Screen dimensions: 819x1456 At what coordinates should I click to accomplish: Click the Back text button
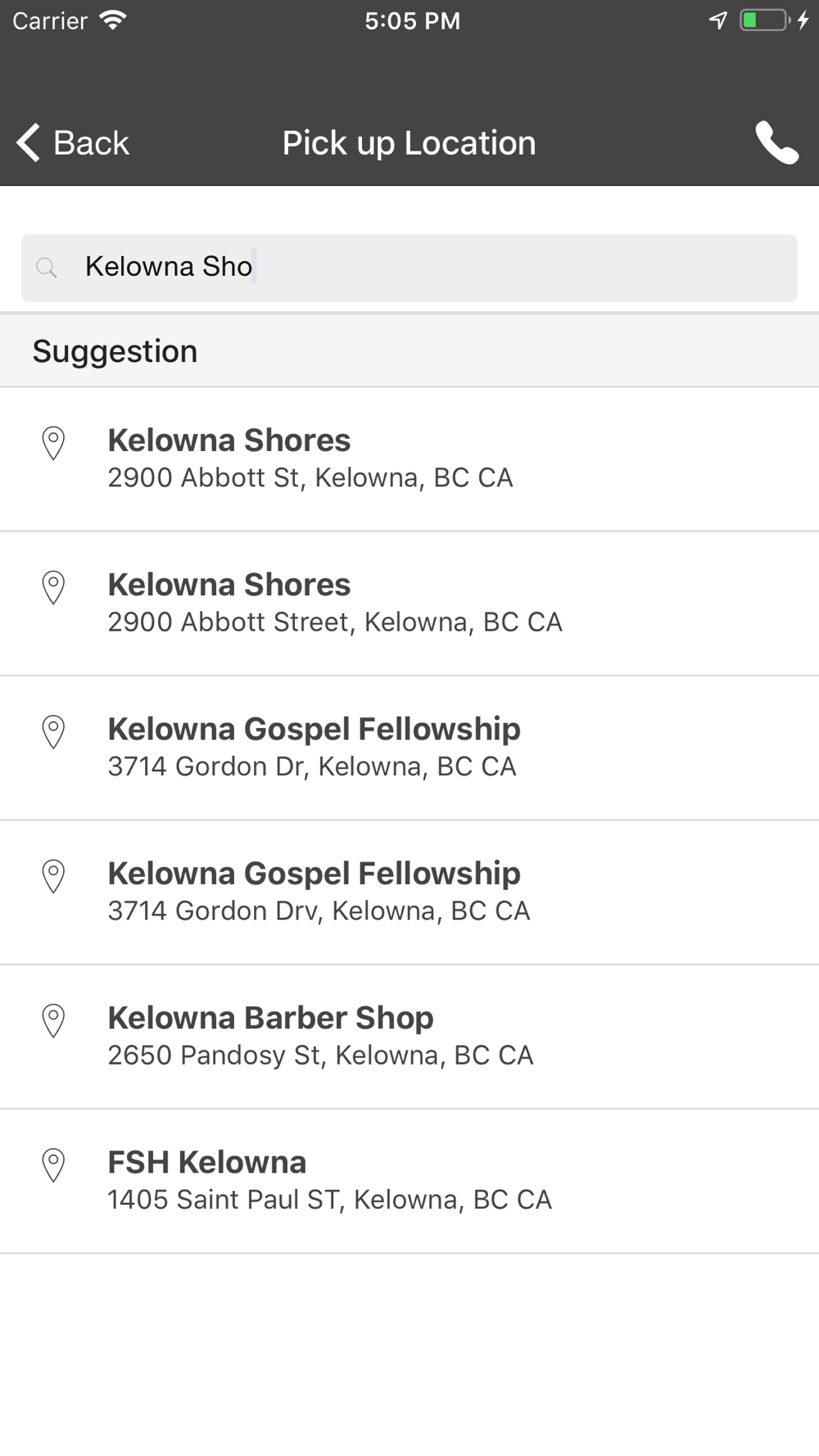[91, 143]
